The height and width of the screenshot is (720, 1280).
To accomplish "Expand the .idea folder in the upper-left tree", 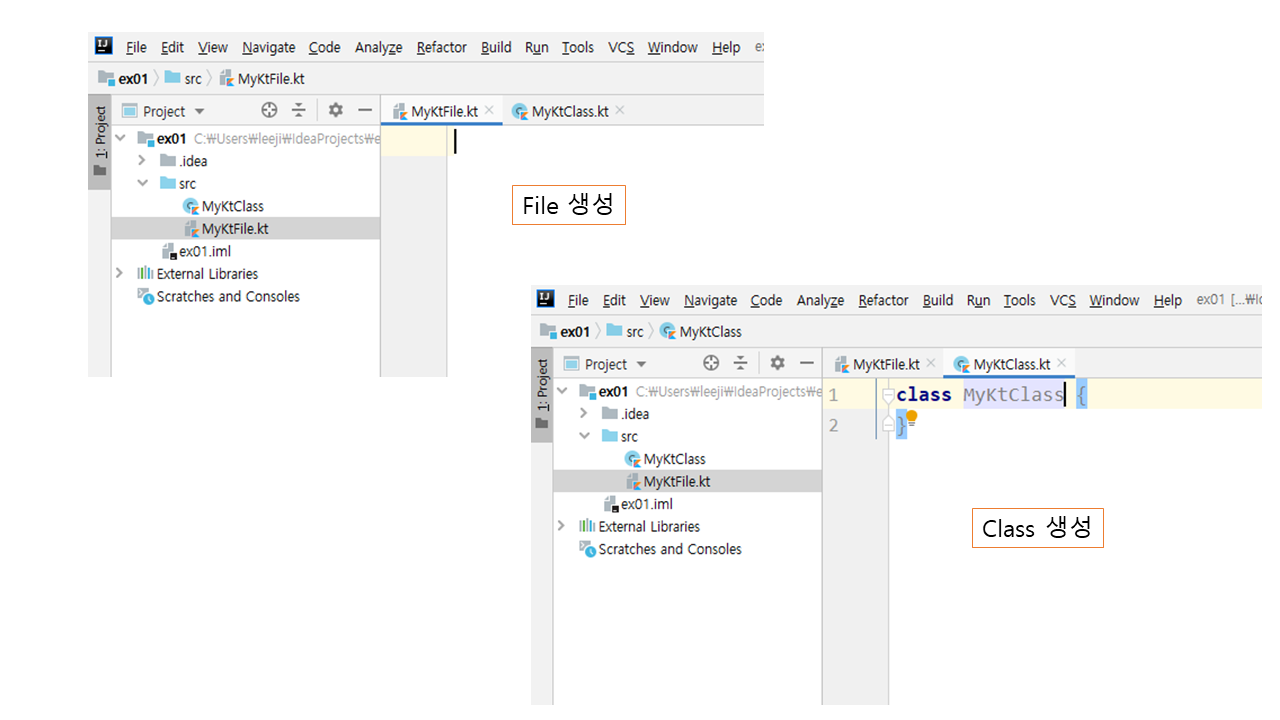I will point(141,161).
